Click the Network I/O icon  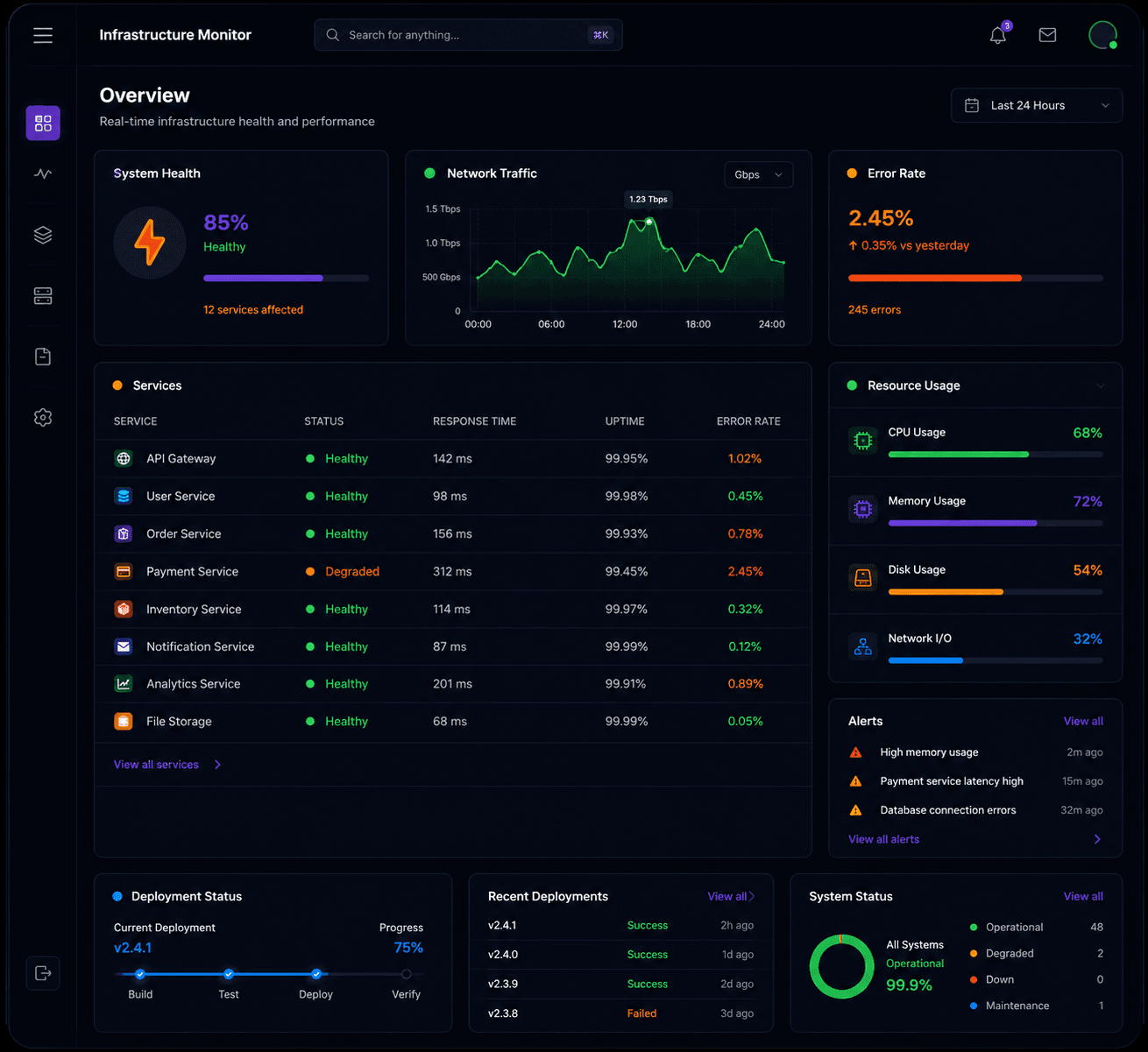[x=863, y=646]
